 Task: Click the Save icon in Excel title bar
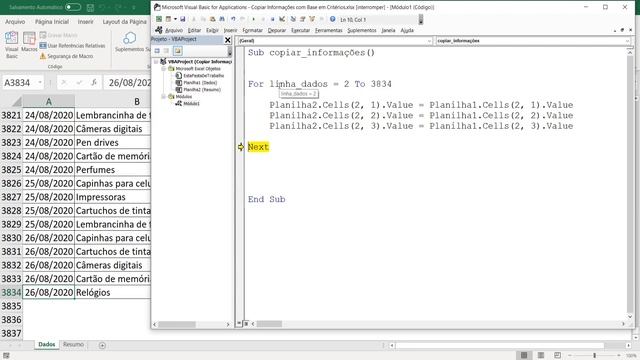pos(91,7)
